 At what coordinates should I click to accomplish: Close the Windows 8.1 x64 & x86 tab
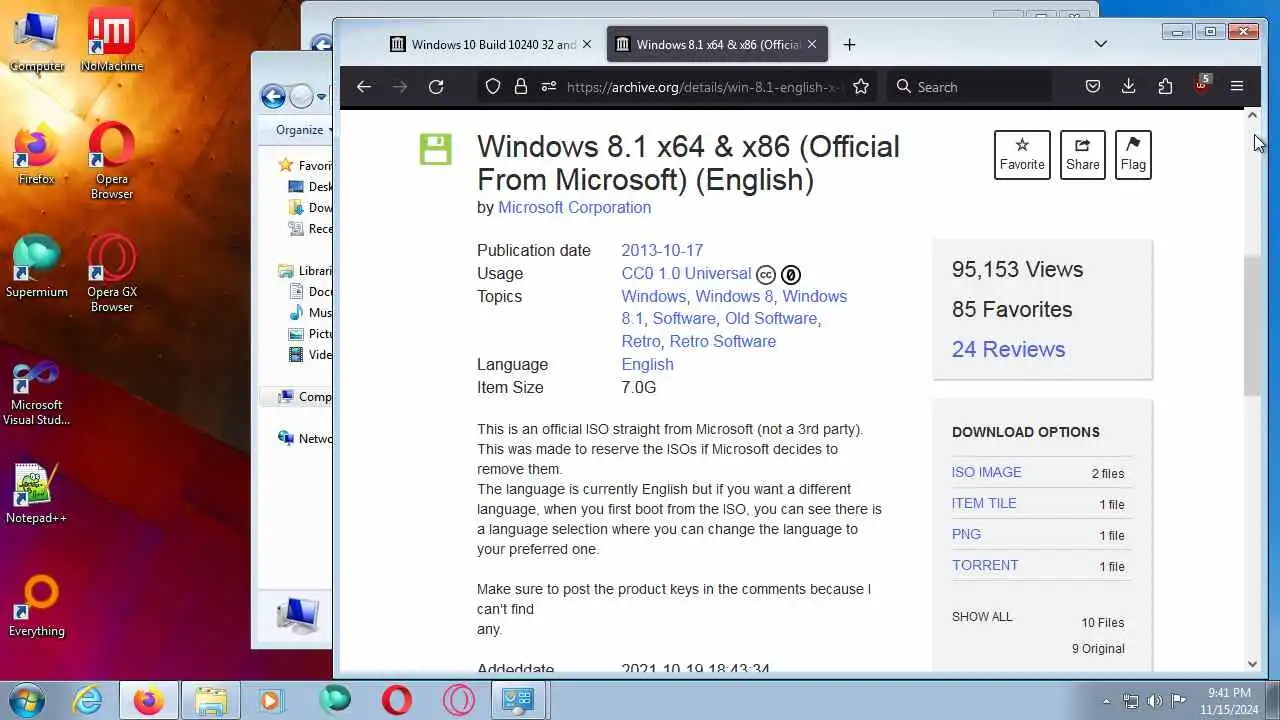812,44
